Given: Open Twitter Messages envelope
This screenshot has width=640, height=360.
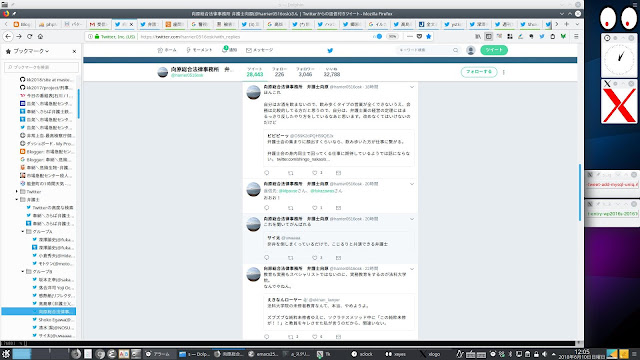Looking at the screenshot, I should (x=260, y=50).
